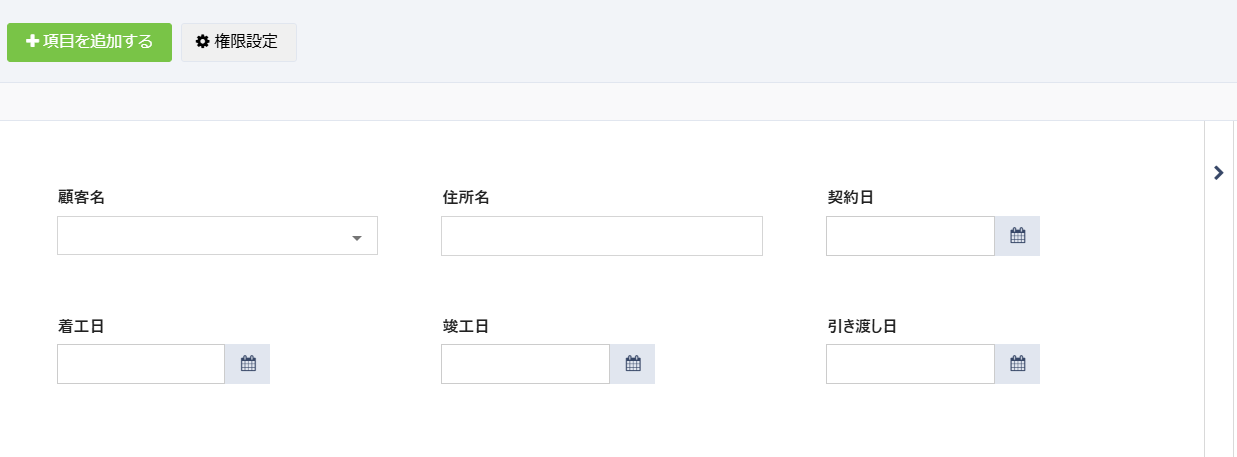Image resolution: width=1237 pixels, height=457 pixels.
Task: Open the 竣工日 calendar picker icon
Action: (632, 364)
